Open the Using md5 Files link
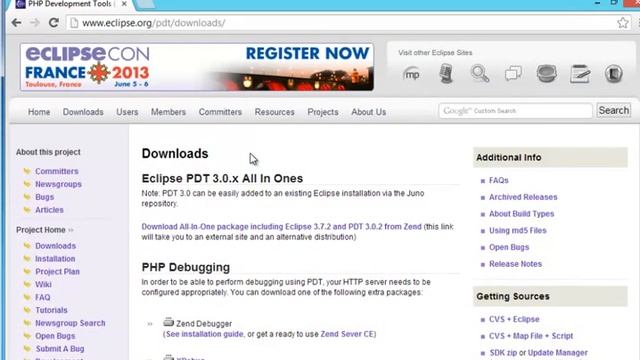 [518, 231]
